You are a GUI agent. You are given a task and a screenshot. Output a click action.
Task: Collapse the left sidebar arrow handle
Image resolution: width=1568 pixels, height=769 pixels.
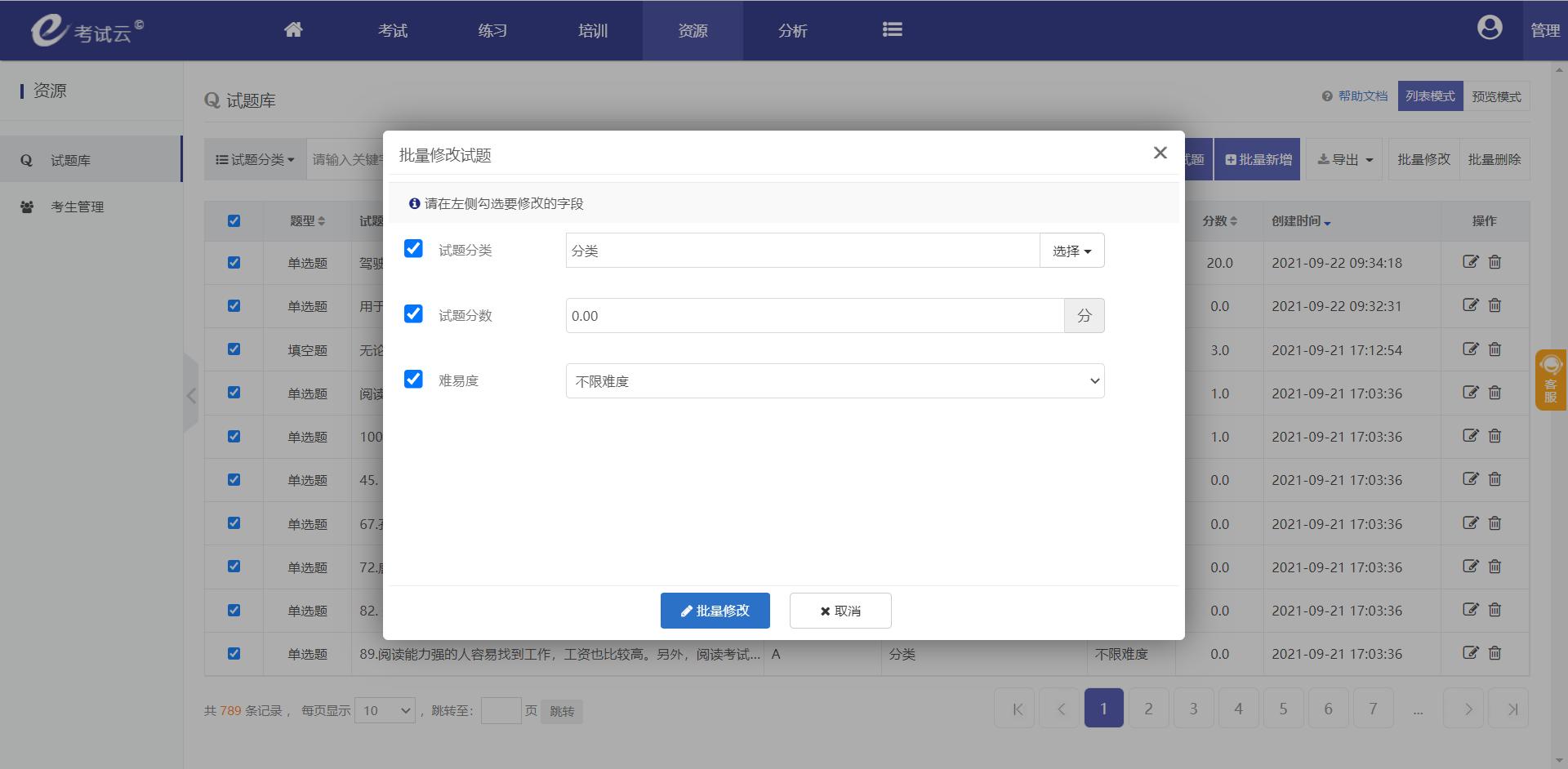click(191, 396)
